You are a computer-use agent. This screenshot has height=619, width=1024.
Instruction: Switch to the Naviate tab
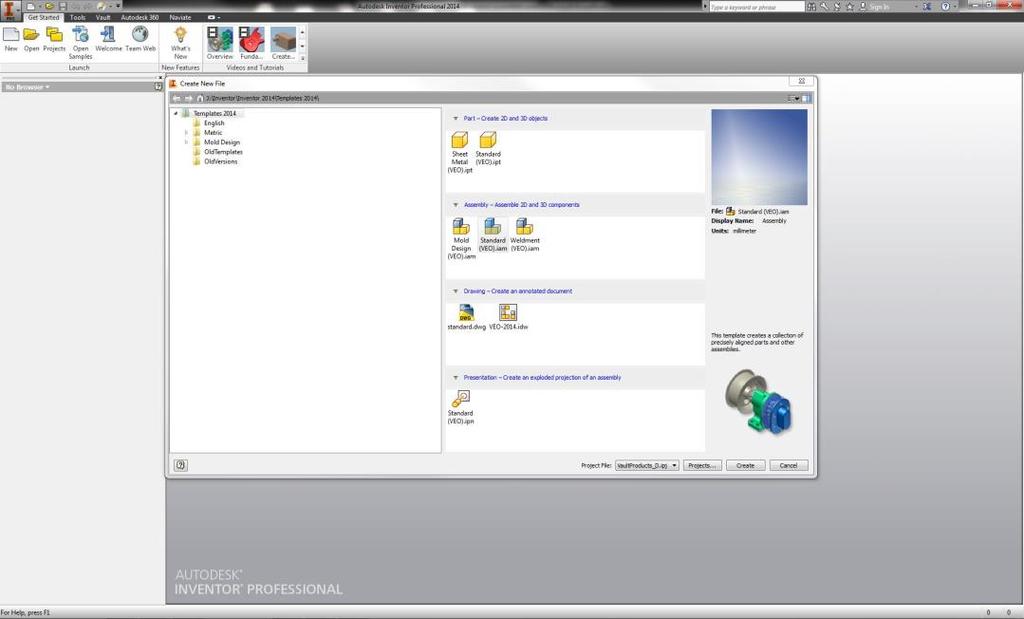[x=180, y=18]
